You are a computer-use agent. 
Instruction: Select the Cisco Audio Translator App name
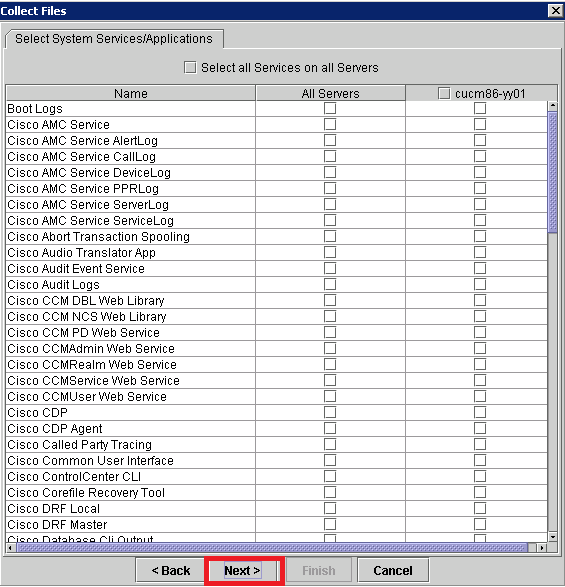coord(81,252)
